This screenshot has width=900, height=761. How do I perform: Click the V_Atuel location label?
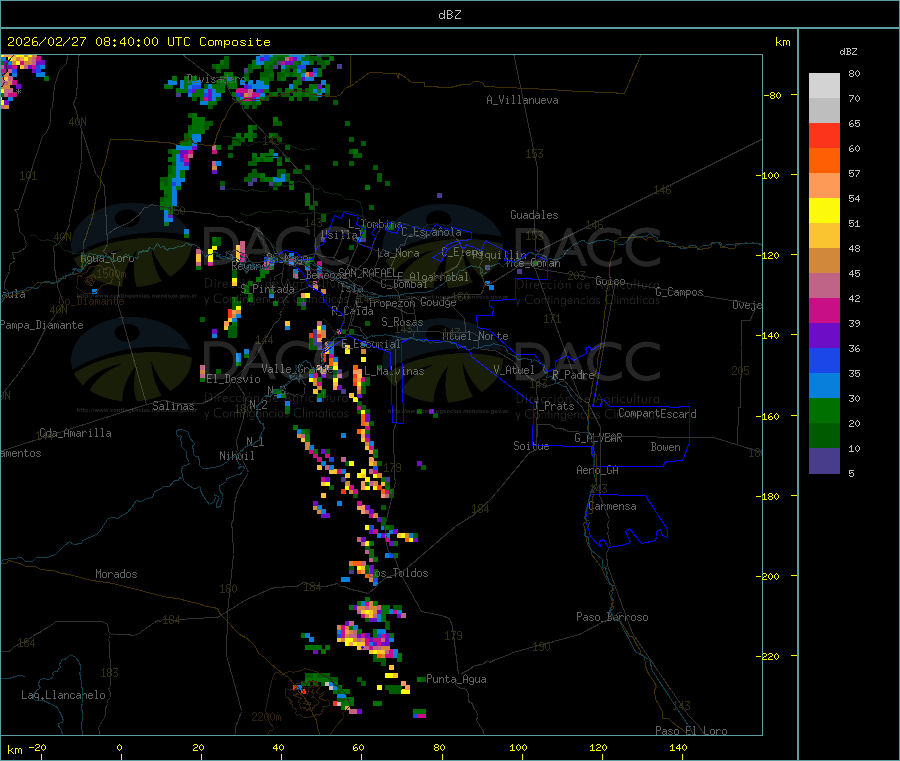pos(514,370)
